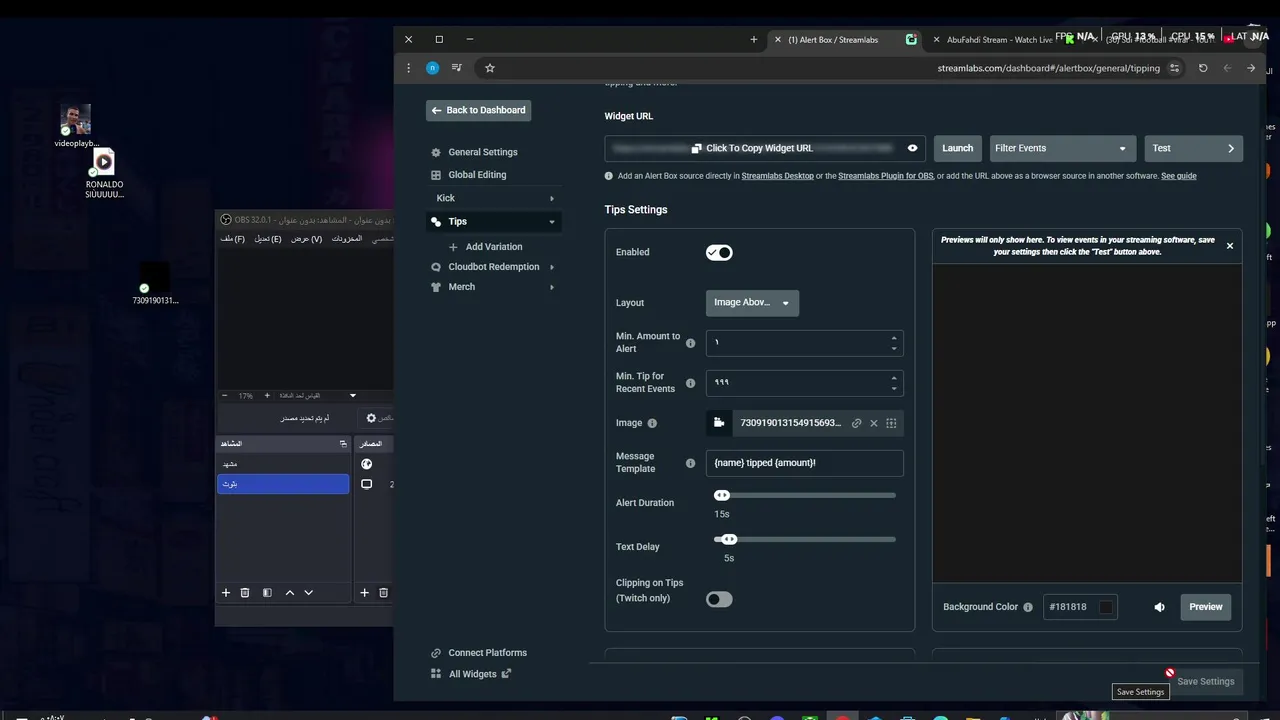Click the Cloudbot Redemption chat icon
The height and width of the screenshot is (720, 1280).
tap(436, 267)
